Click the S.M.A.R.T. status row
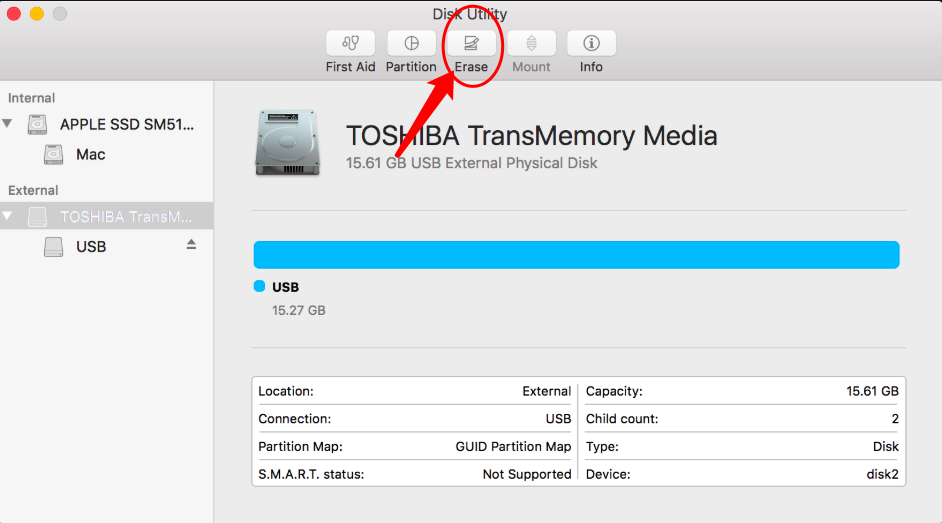The height and width of the screenshot is (523, 942). [x=415, y=474]
